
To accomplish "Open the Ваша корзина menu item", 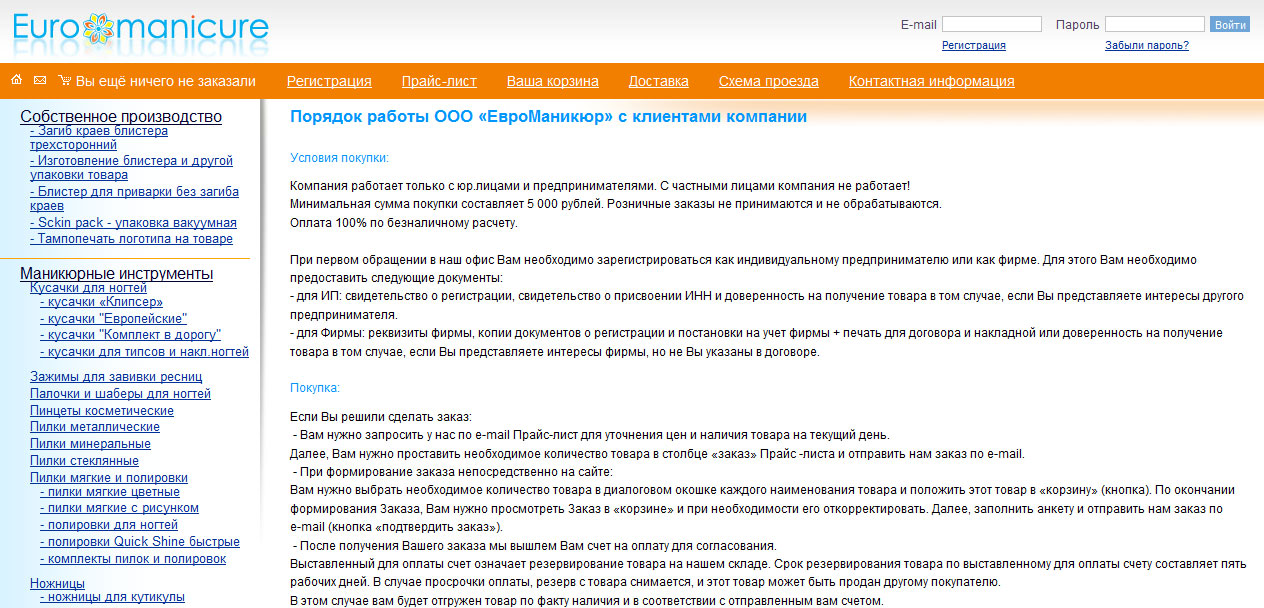I will 553,81.
